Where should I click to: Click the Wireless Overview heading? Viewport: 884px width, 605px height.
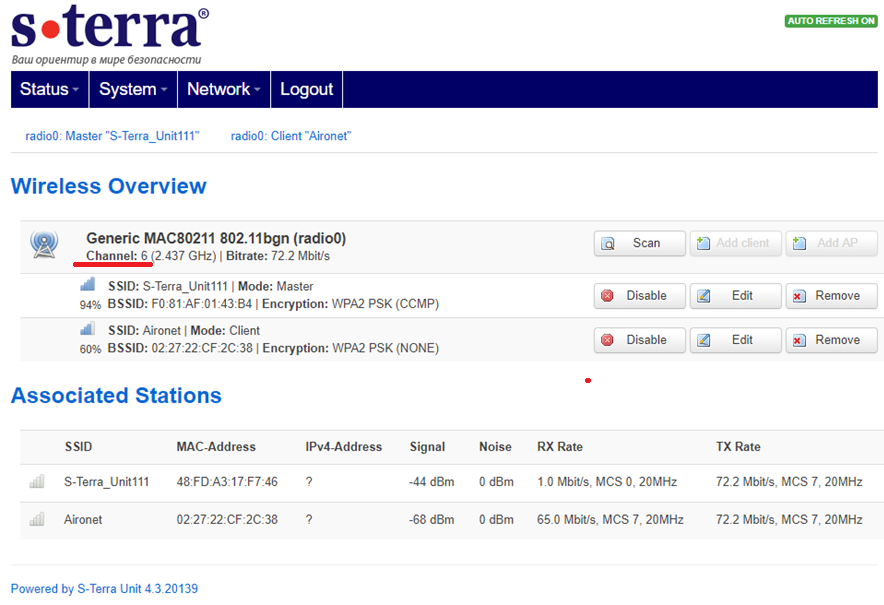pyautogui.click(x=109, y=186)
